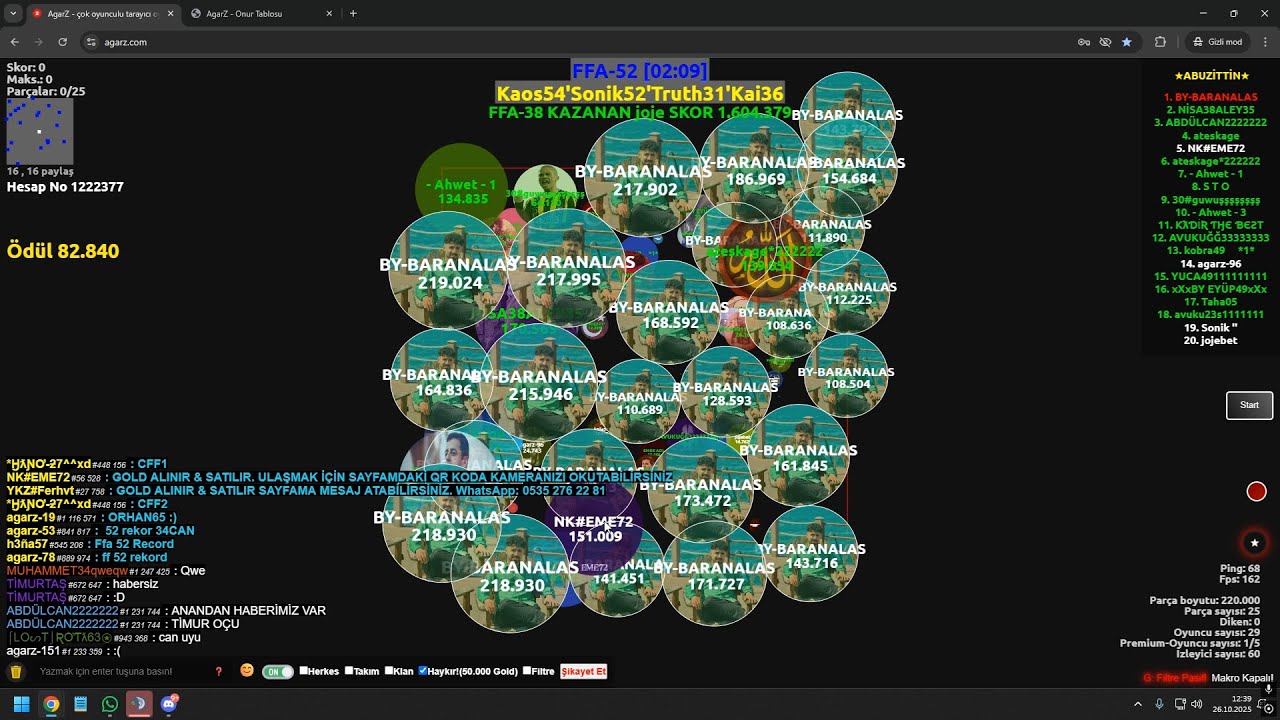Check the Takım chat checkbox
Screen dimensions: 1280x720
click(x=349, y=671)
